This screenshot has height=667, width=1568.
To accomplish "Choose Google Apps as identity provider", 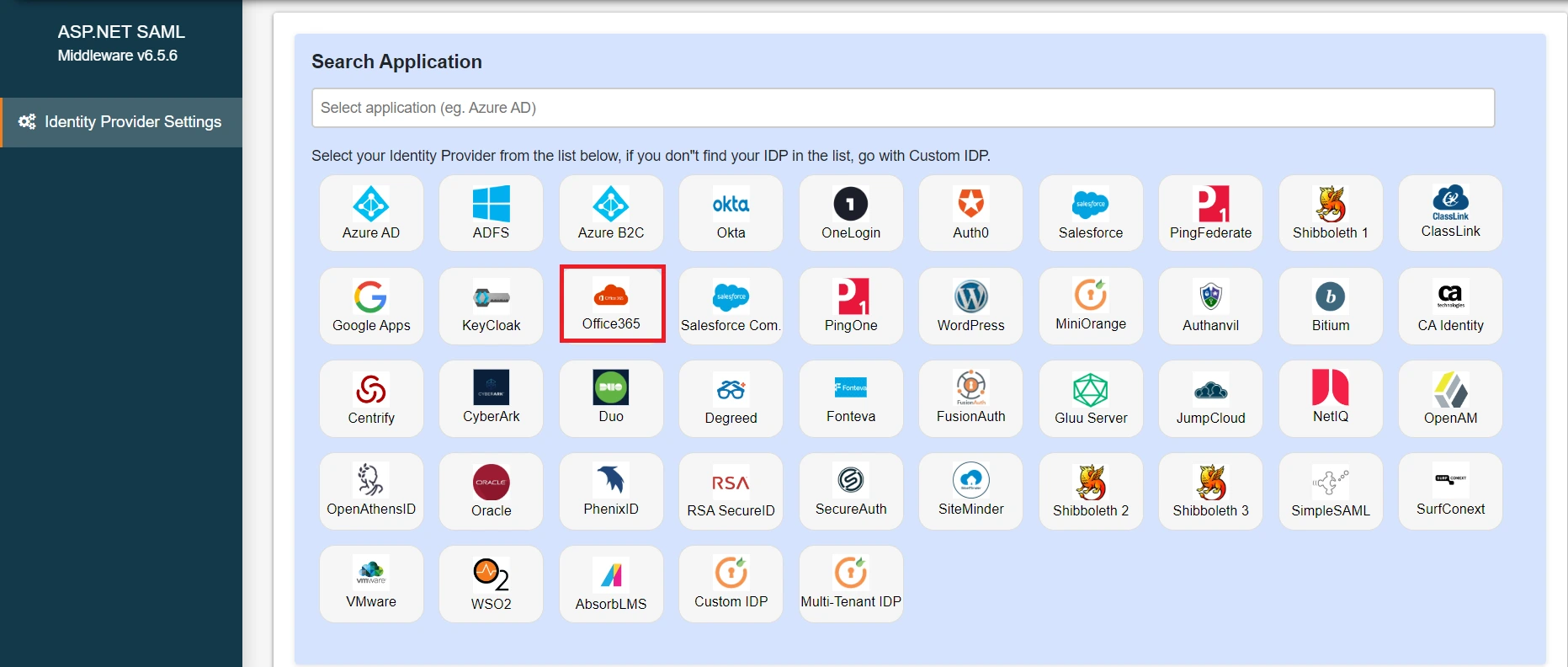I will coord(371,306).
